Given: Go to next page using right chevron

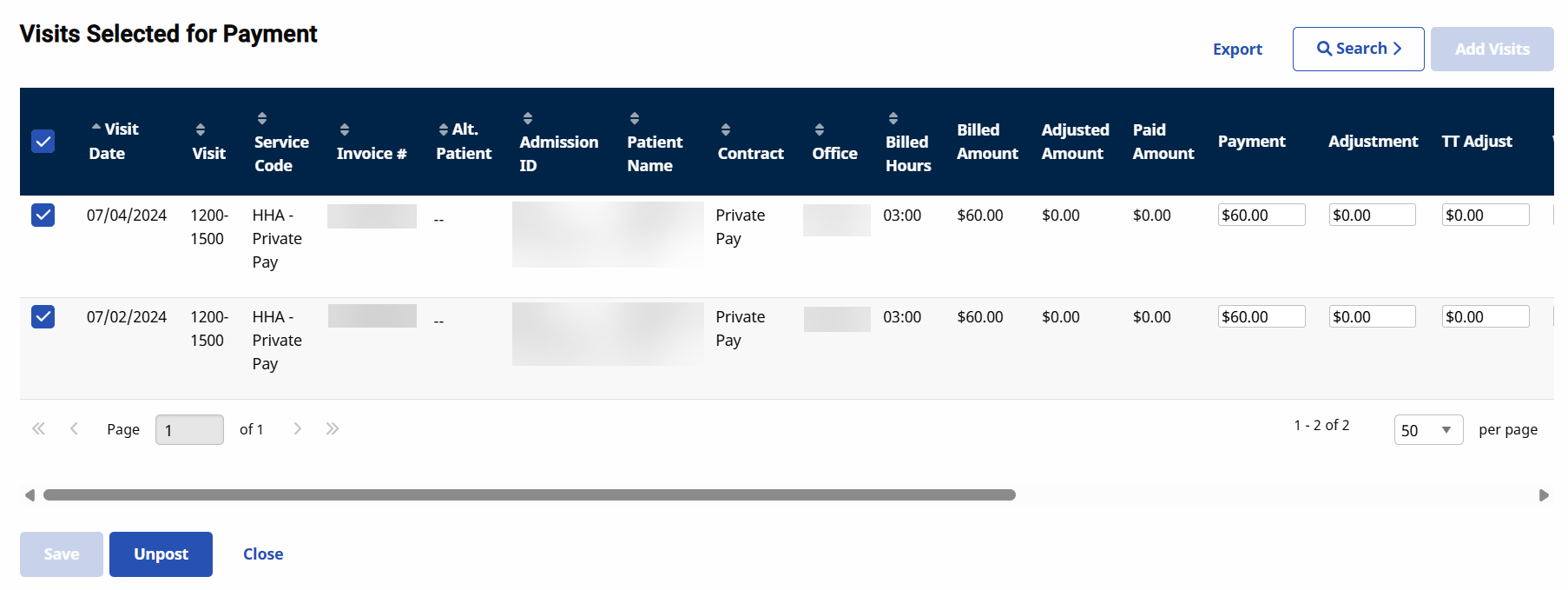Looking at the screenshot, I should (x=298, y=428).
